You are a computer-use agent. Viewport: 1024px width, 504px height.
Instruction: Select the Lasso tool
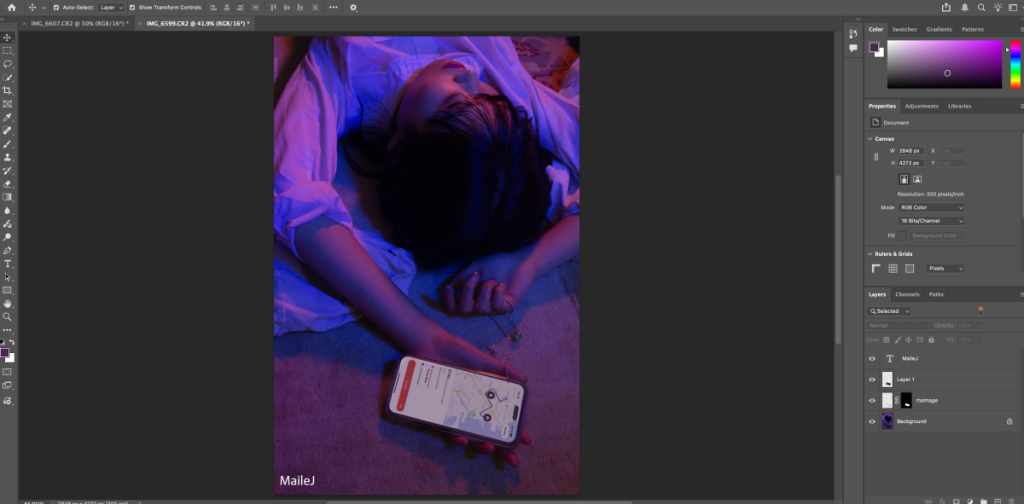coord(7,63)
